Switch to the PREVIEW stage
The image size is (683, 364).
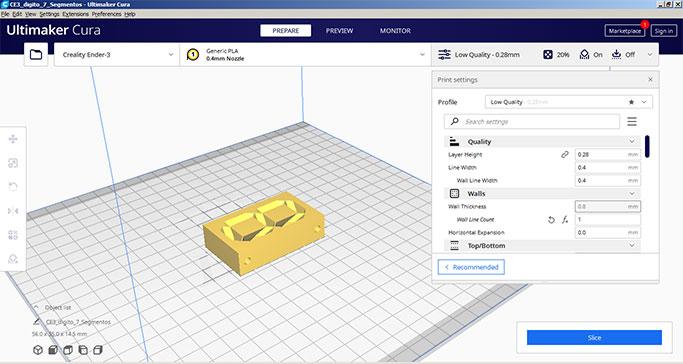[x=339, y=30]
